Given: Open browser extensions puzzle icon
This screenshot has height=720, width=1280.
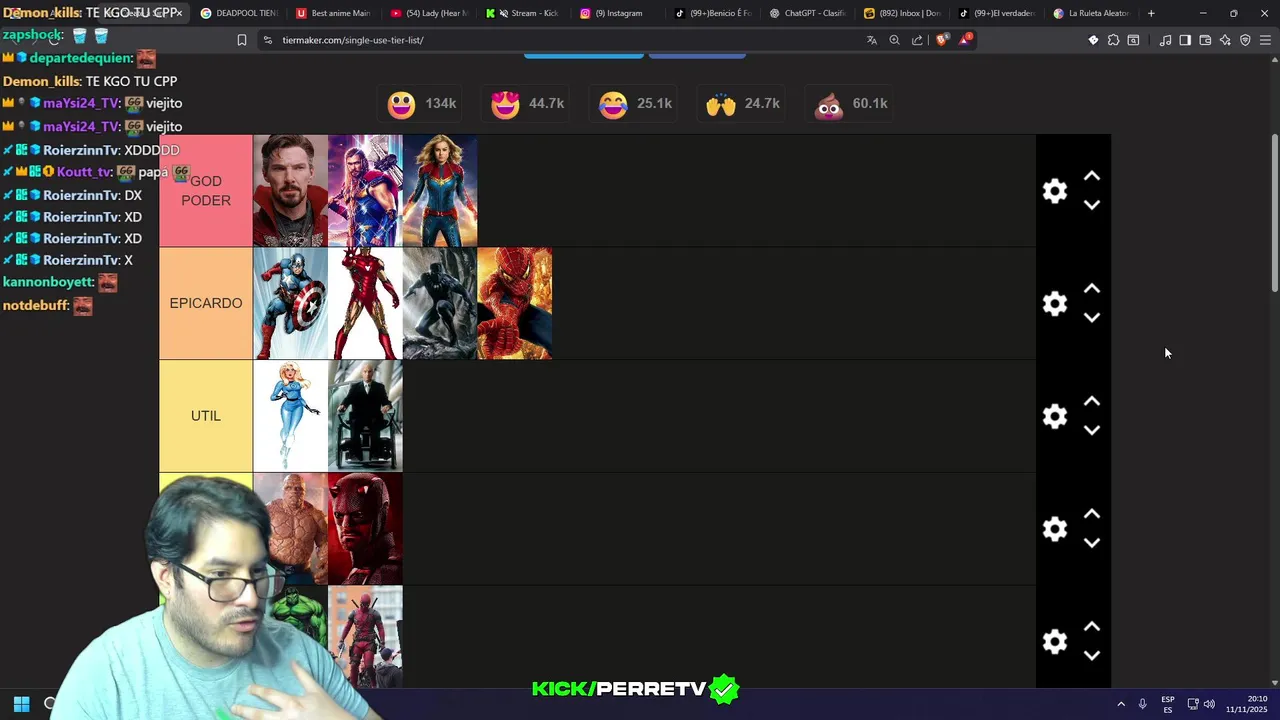Looking at the screenshot, I should coord(1113,40).
